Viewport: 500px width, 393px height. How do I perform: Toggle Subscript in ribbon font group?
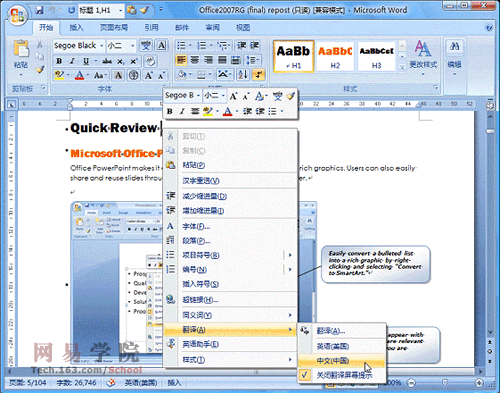(120, 61)
